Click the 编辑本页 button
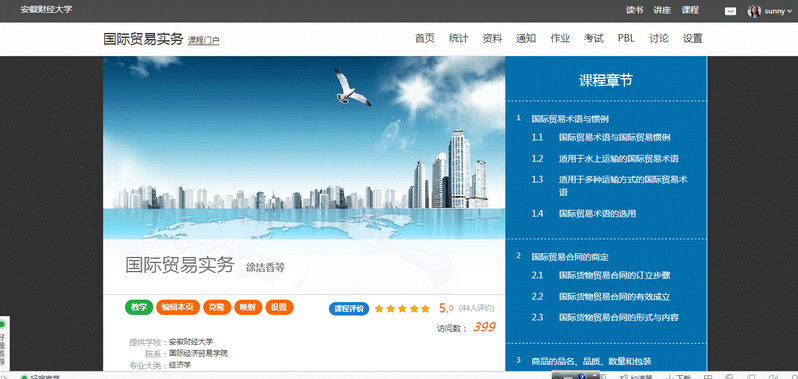The width and height of the screenshot is (798, 379). tap(178, 307)
